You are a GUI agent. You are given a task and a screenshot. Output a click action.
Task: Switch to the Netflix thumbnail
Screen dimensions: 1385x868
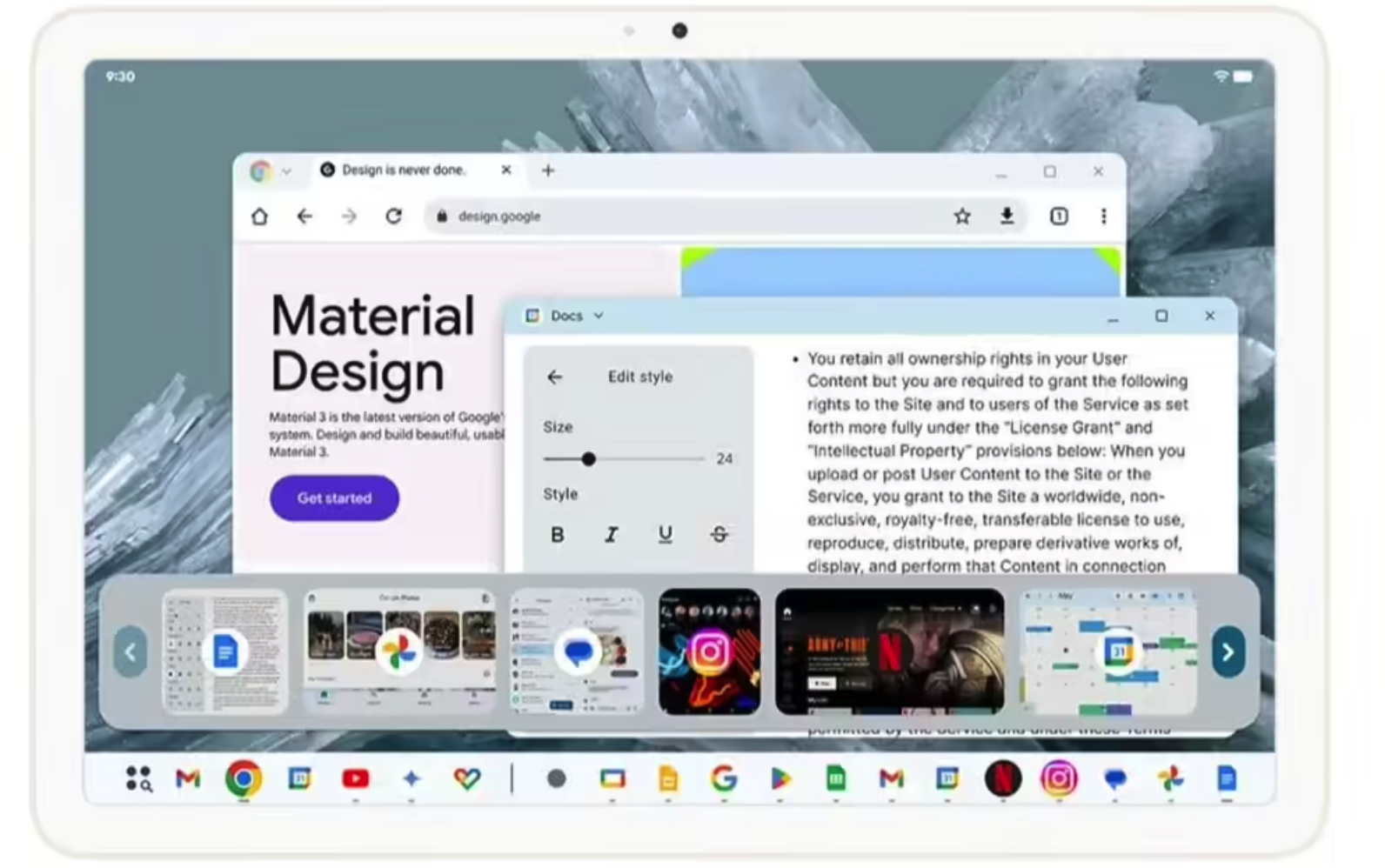click(x=890, y=651)
